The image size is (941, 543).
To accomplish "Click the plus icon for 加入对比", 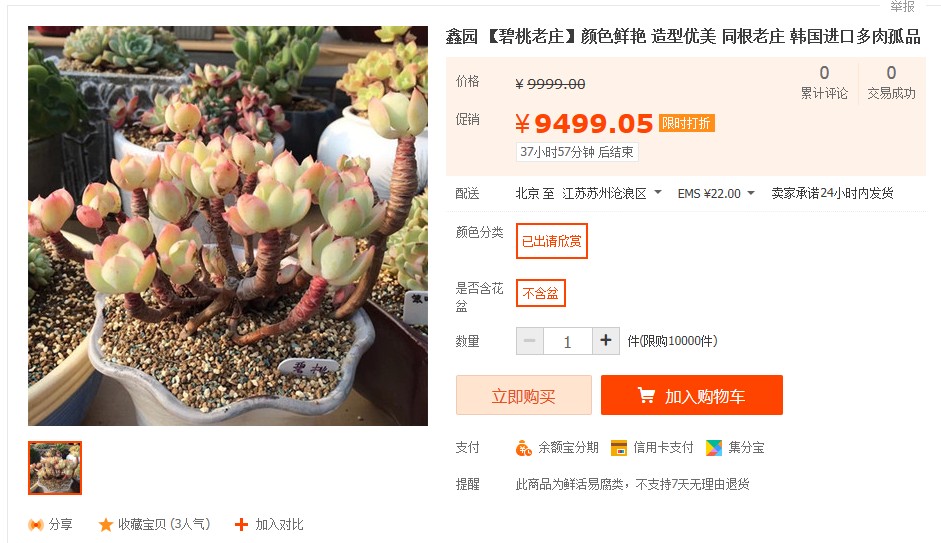I will [241, 525].
